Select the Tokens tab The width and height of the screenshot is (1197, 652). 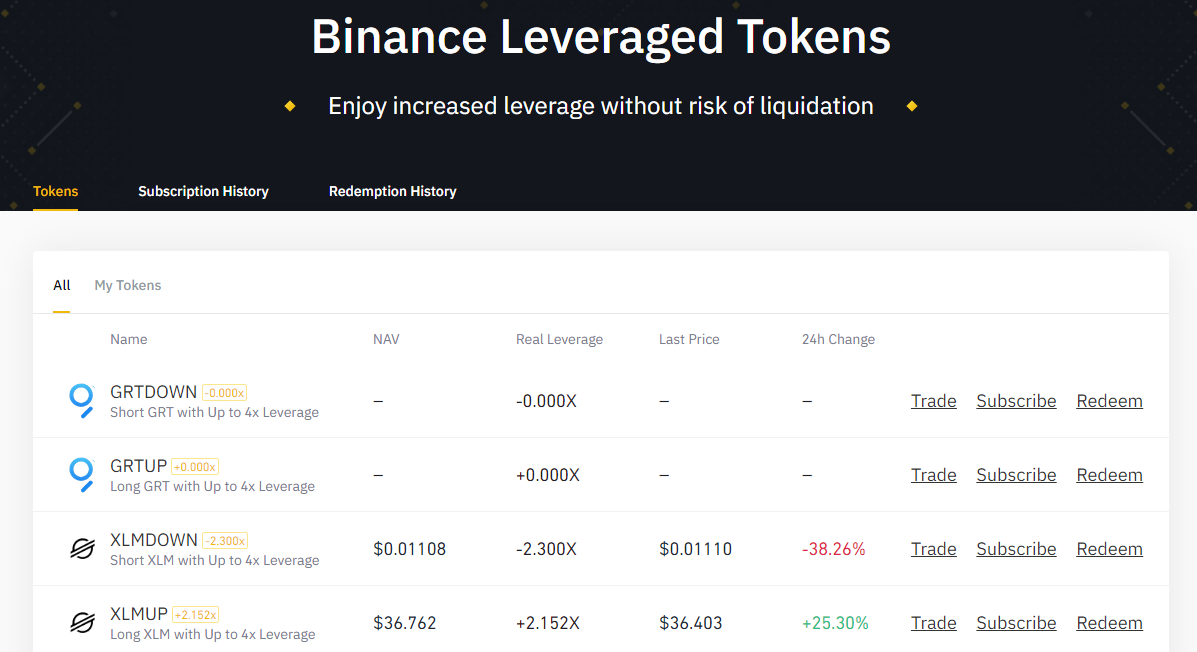[x=55, y=192]
